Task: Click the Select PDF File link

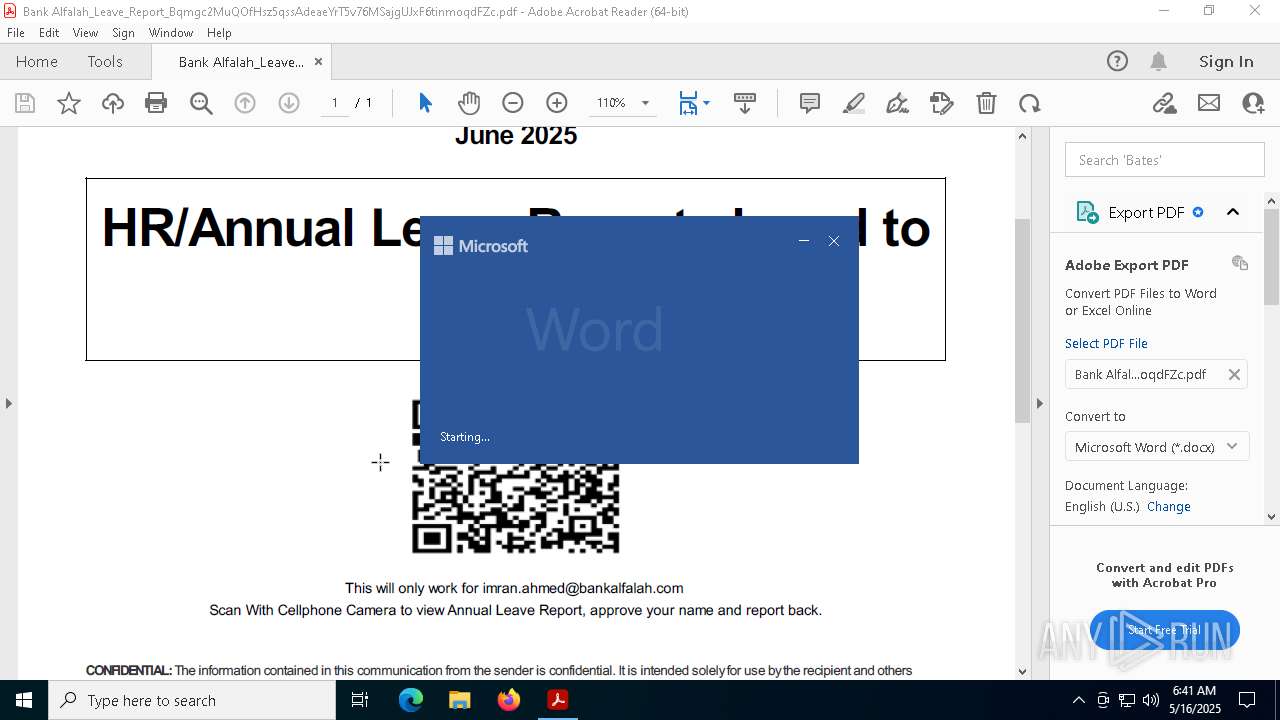Action: coord(1106,343)
